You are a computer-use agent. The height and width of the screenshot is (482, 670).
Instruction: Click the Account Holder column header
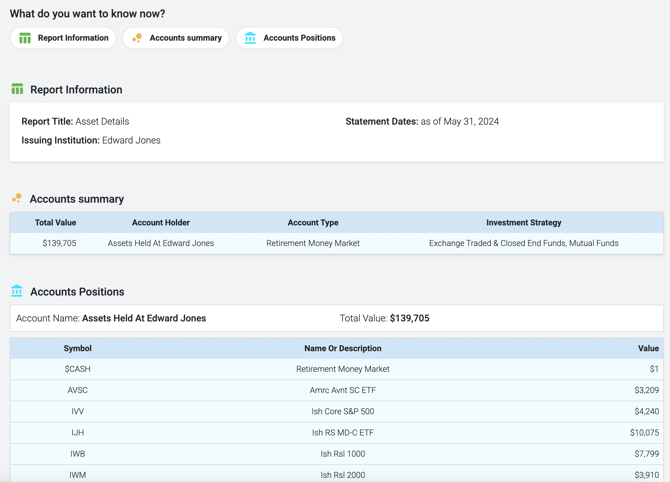161,223
